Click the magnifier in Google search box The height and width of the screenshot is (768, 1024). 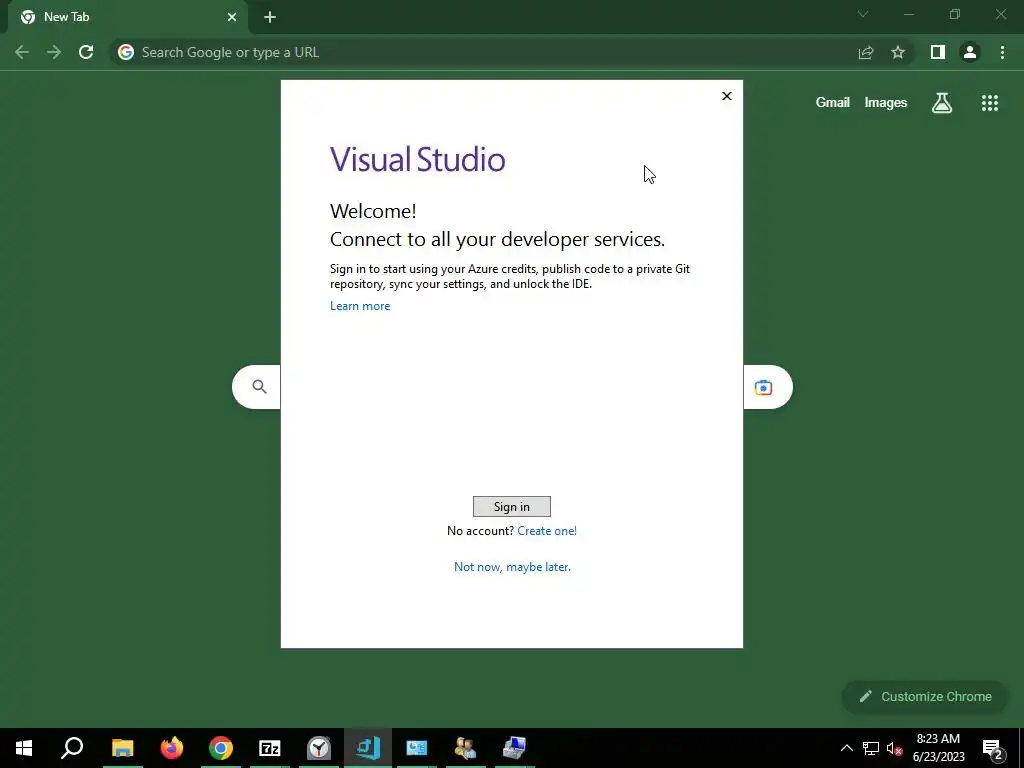pos(259,387)
